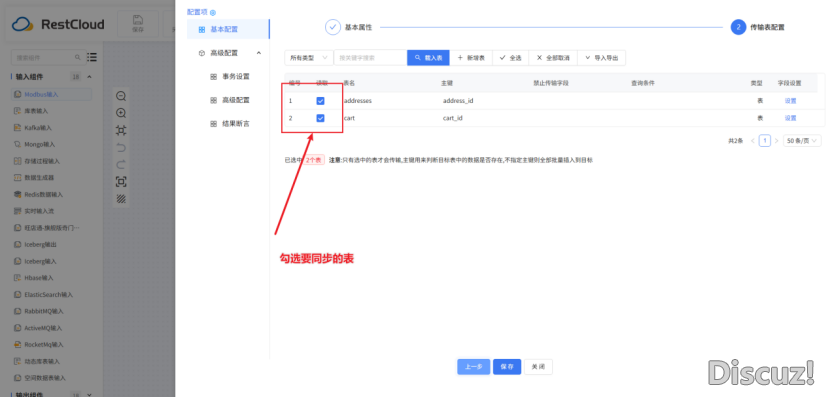Click the icon next to 配置项 title

(x=213, y=12)
